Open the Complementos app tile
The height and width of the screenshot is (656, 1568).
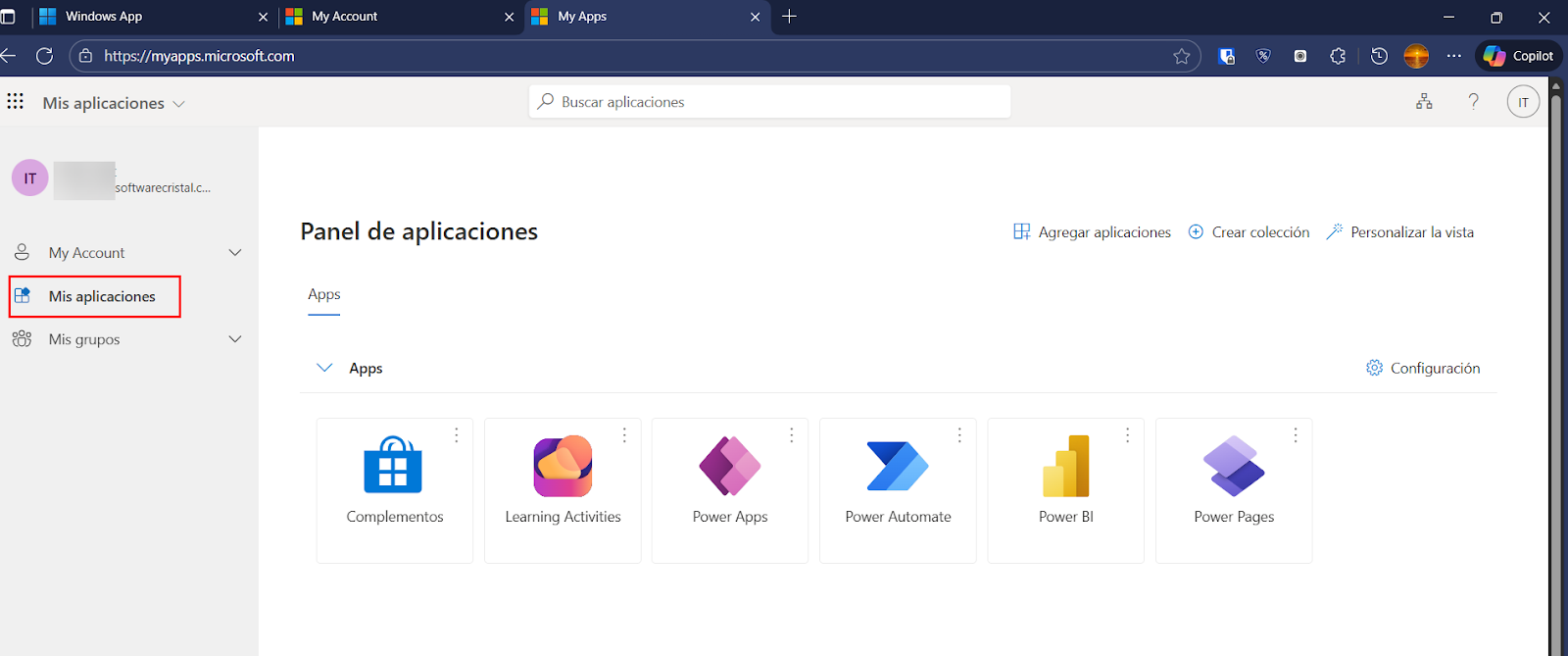[x=394, y=490]
